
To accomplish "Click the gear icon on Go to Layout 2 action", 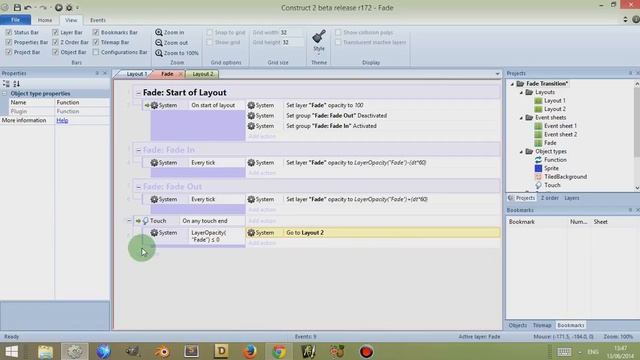I will [251, 233].
